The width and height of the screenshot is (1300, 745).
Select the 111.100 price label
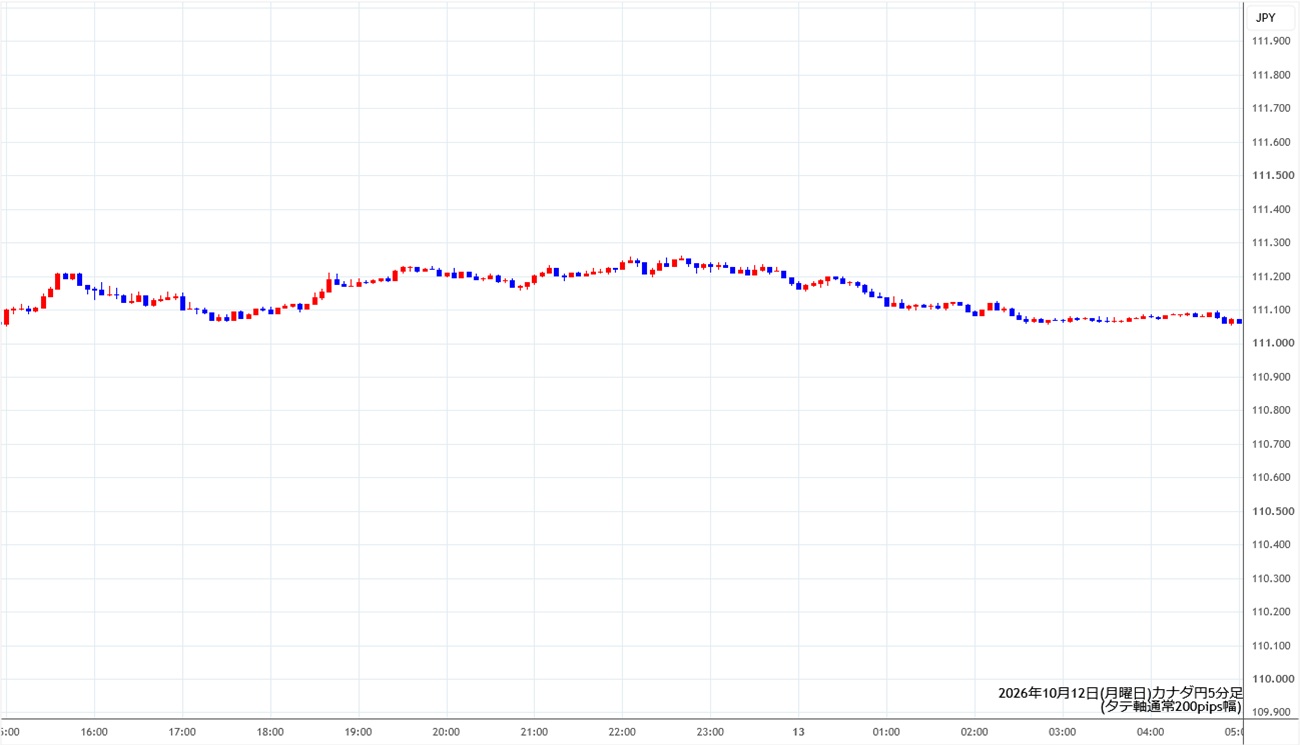(x=1270, y=310)
